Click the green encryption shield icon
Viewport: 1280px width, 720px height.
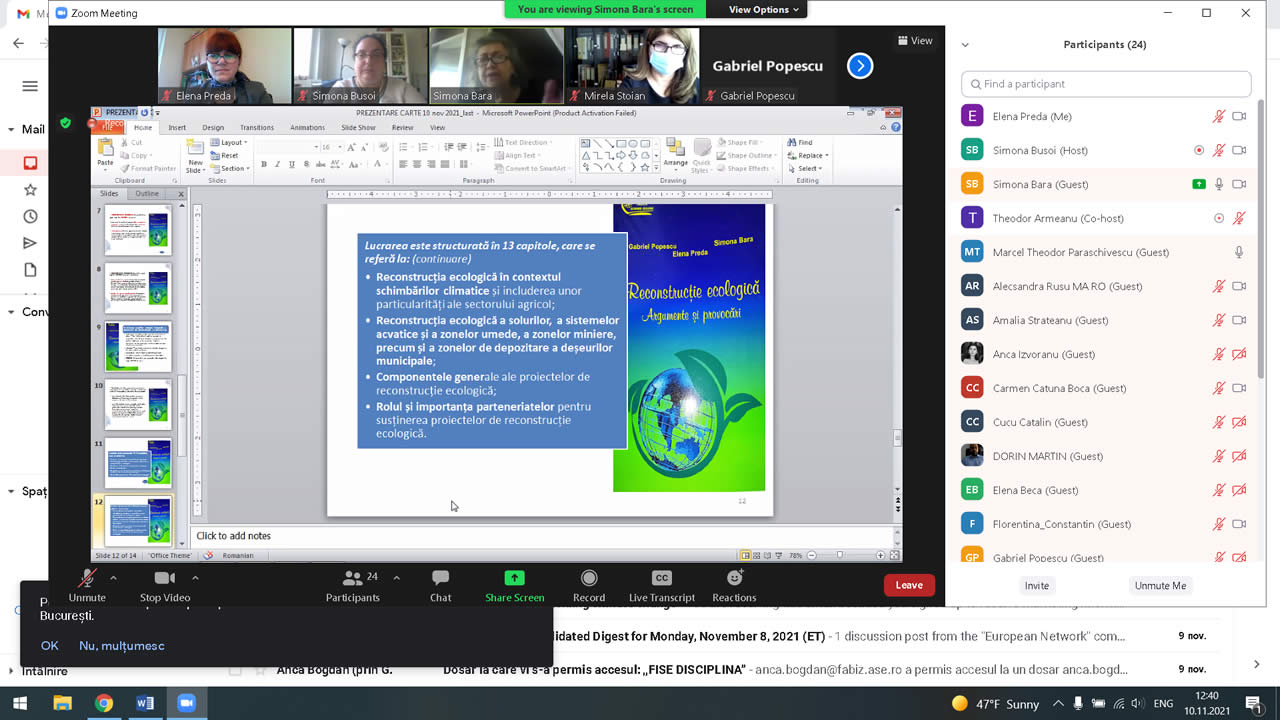65,123
